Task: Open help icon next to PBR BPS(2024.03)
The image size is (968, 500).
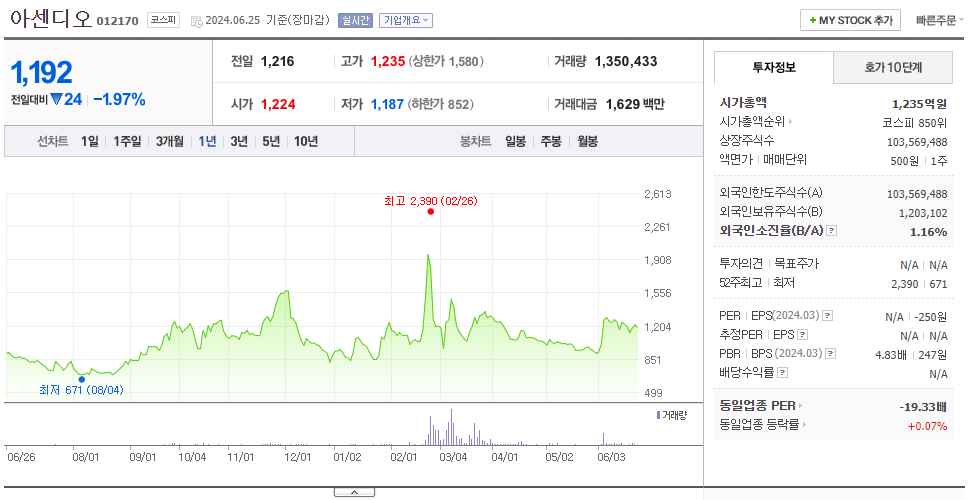Action: click(x=832, y=354)
